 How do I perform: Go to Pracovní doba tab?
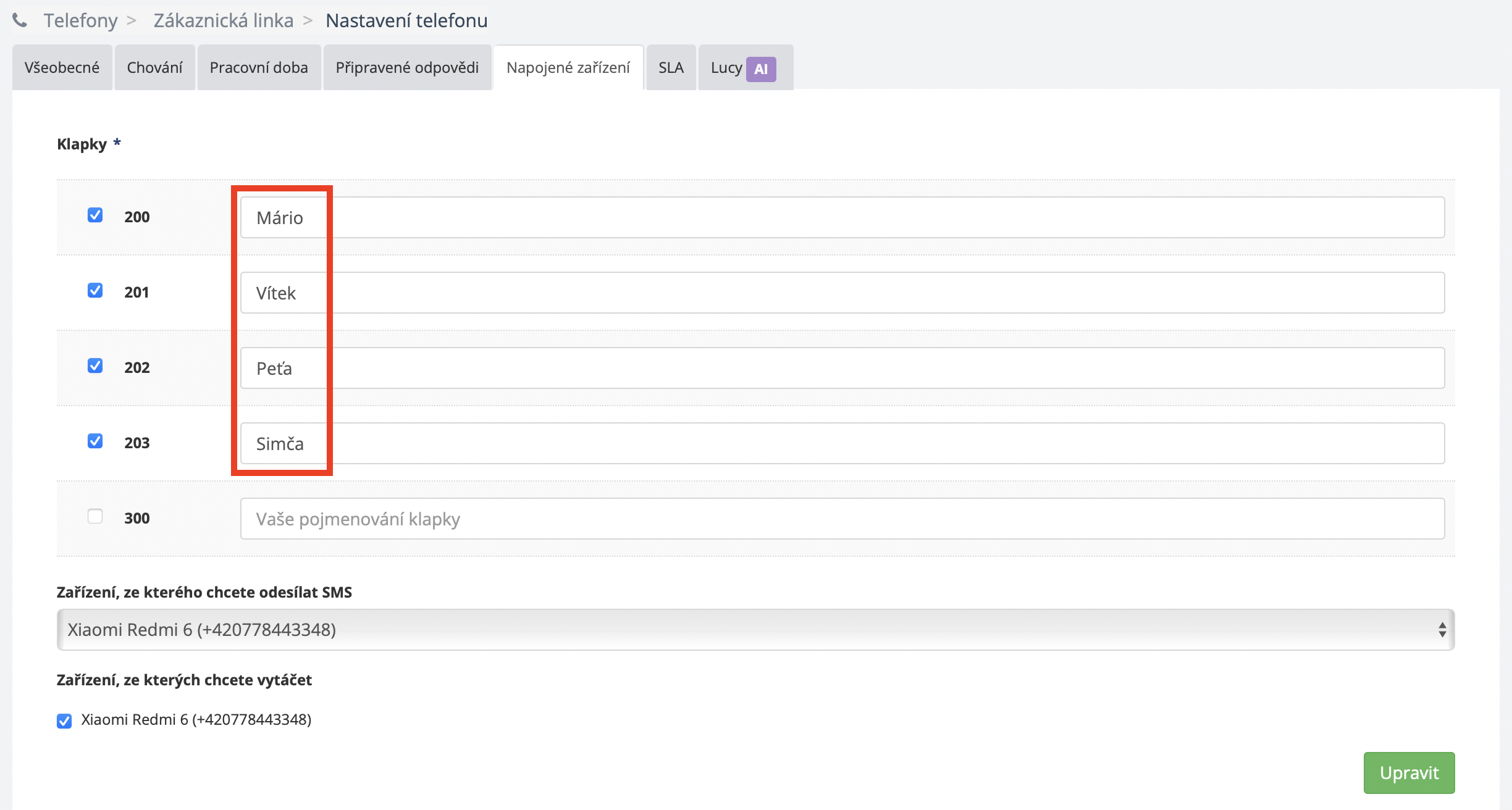(x=259, y=67)
